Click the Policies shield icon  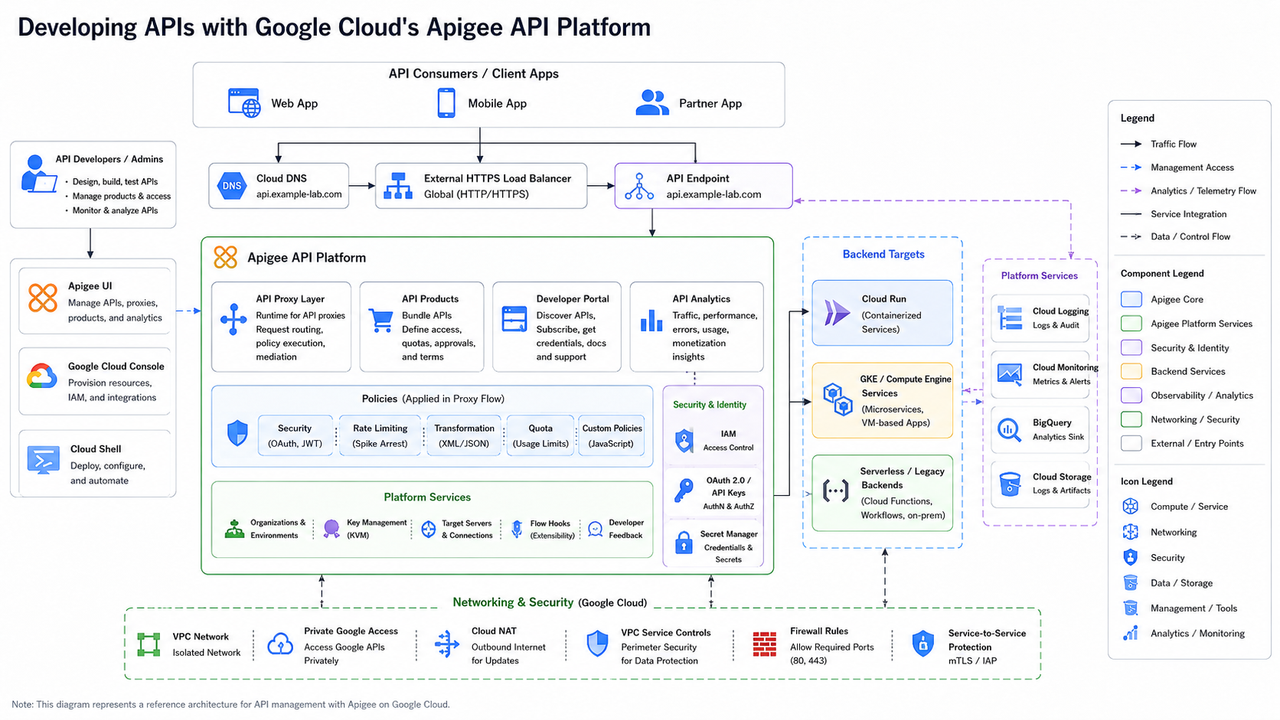tap(237, 434)
